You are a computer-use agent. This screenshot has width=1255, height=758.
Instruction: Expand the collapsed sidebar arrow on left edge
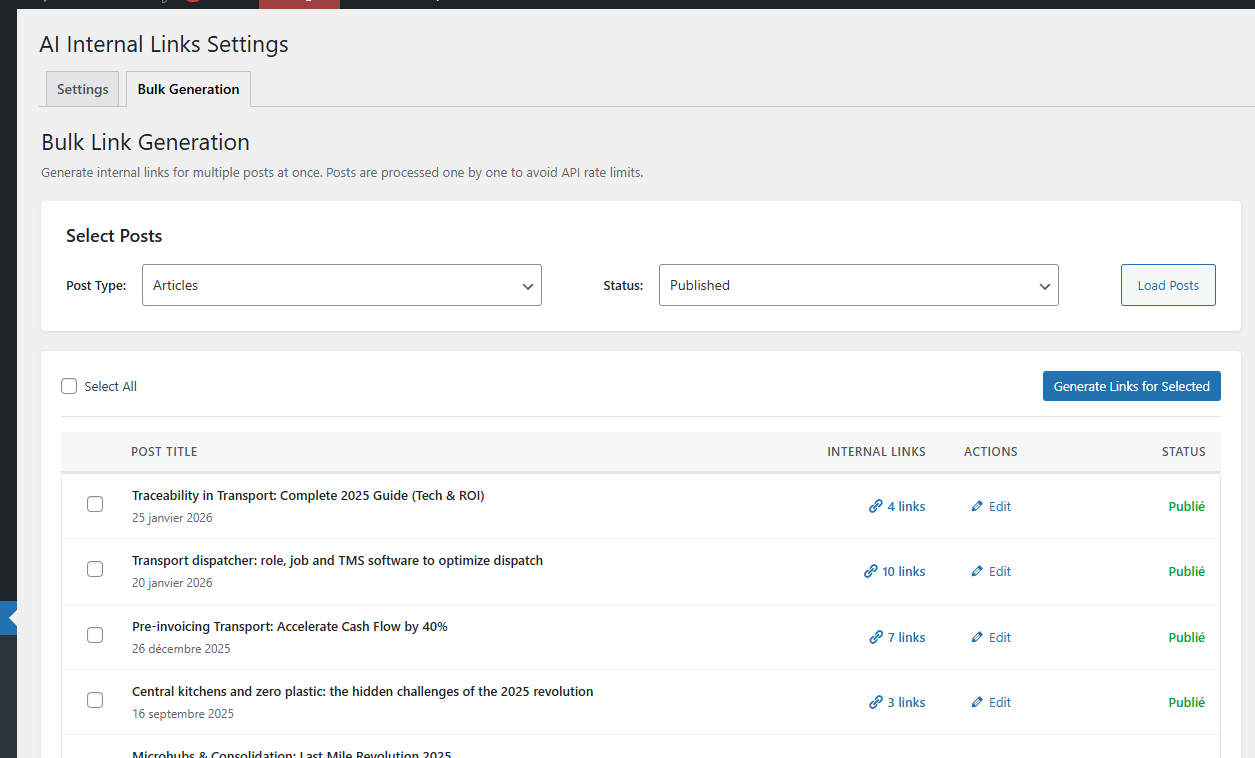click(x=10, y=618)
